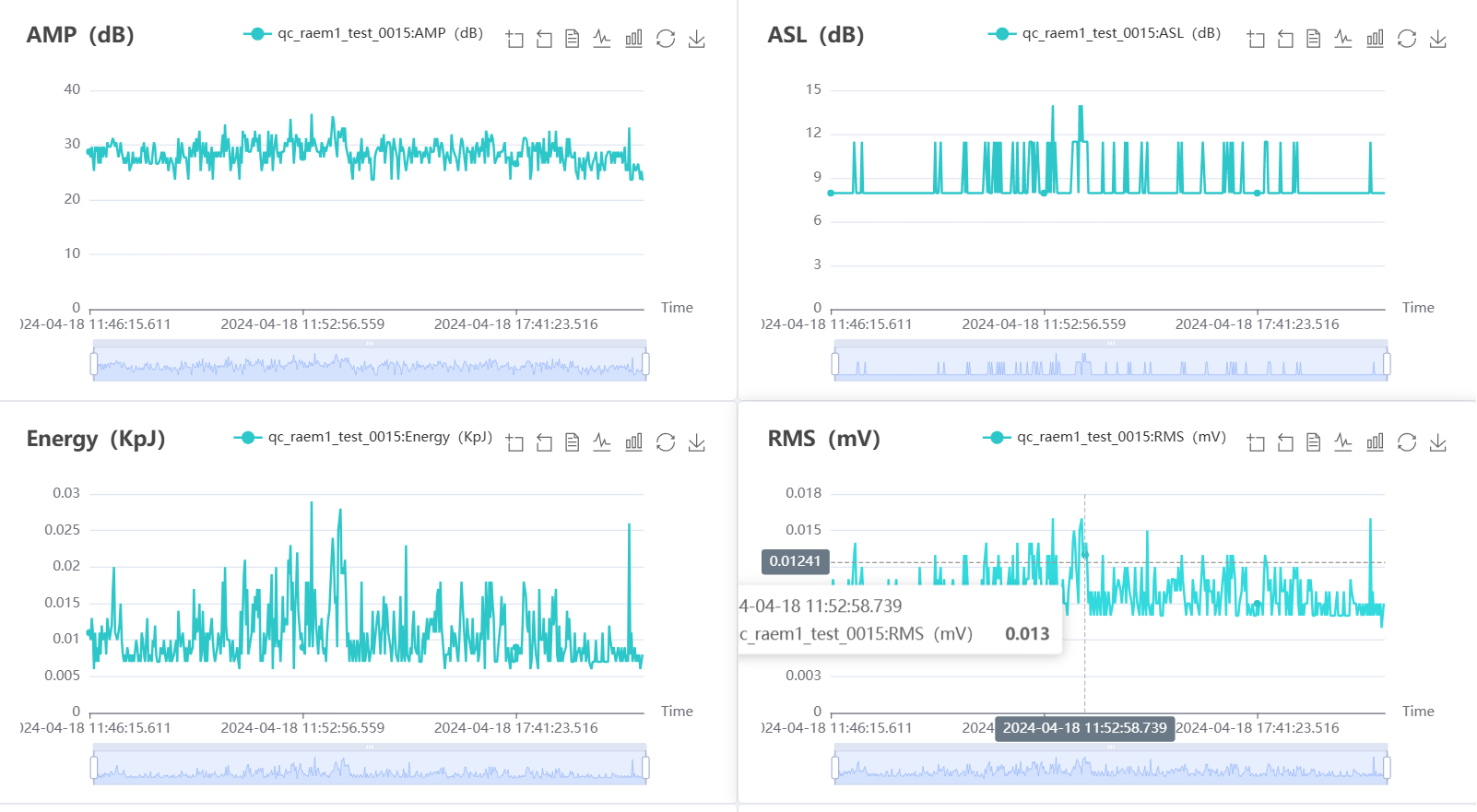The height and width of the screenshot is (812, 1477).
Task: Reset area zoom on RMS chart
Action: [x=1285, y=442]
